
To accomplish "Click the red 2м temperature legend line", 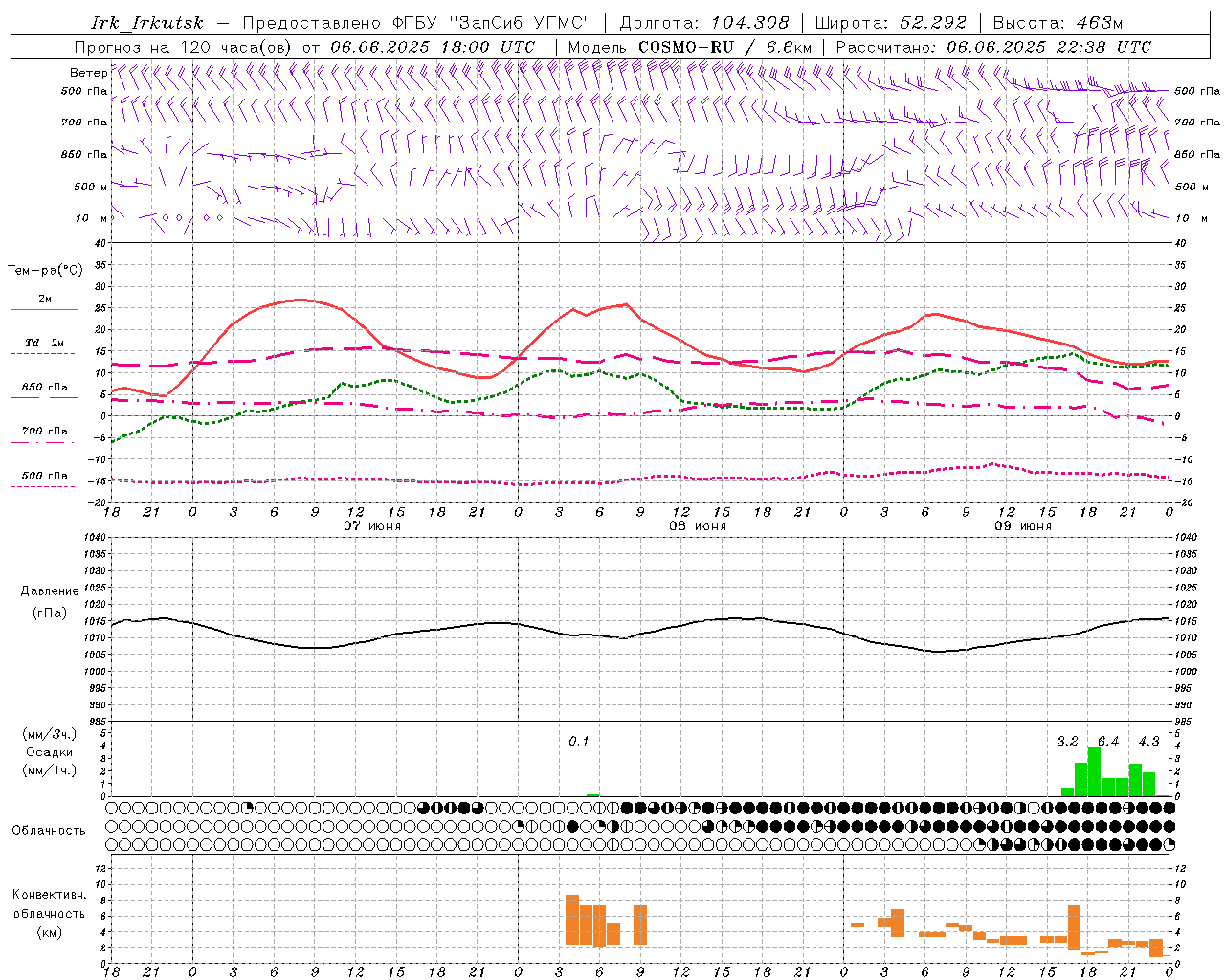I will [44, 310].
